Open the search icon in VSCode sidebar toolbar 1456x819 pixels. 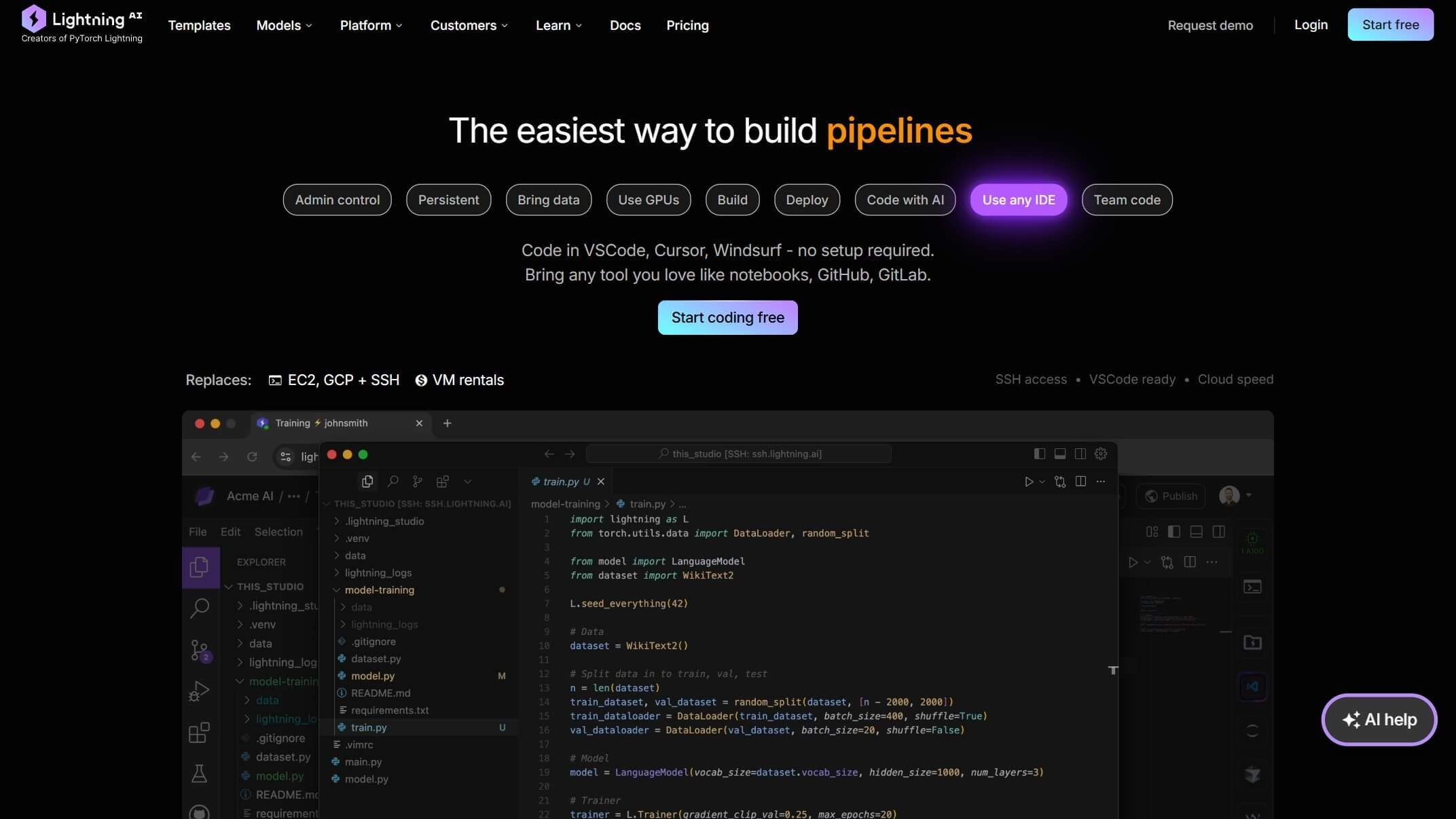pos(393,481)
